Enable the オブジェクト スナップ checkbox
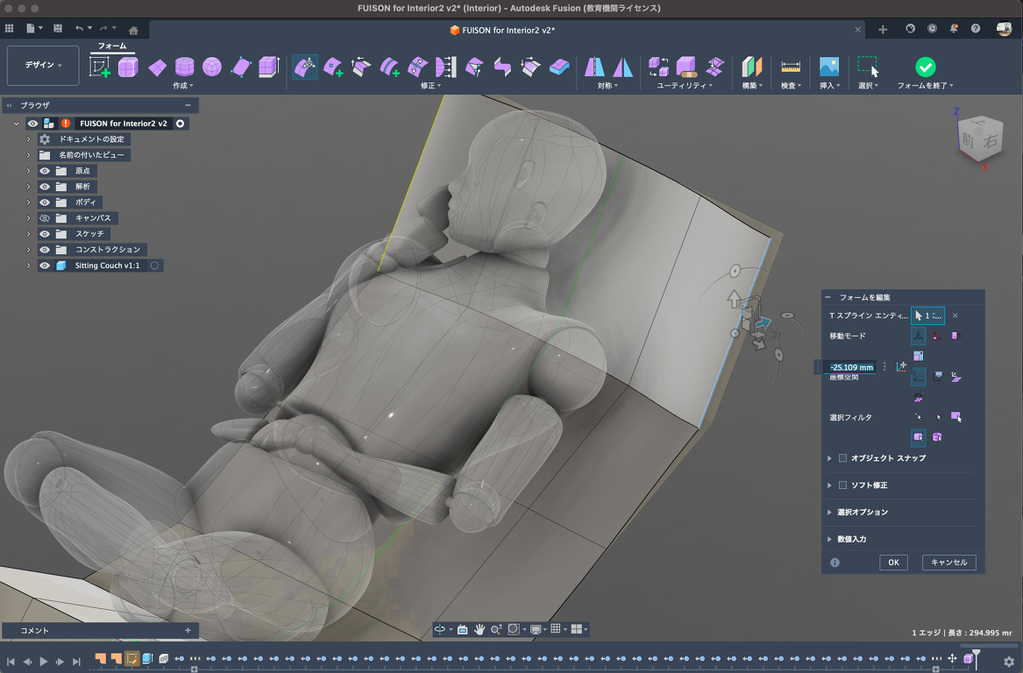This screenshot has height=673, width=1023. tap(843, 458)
